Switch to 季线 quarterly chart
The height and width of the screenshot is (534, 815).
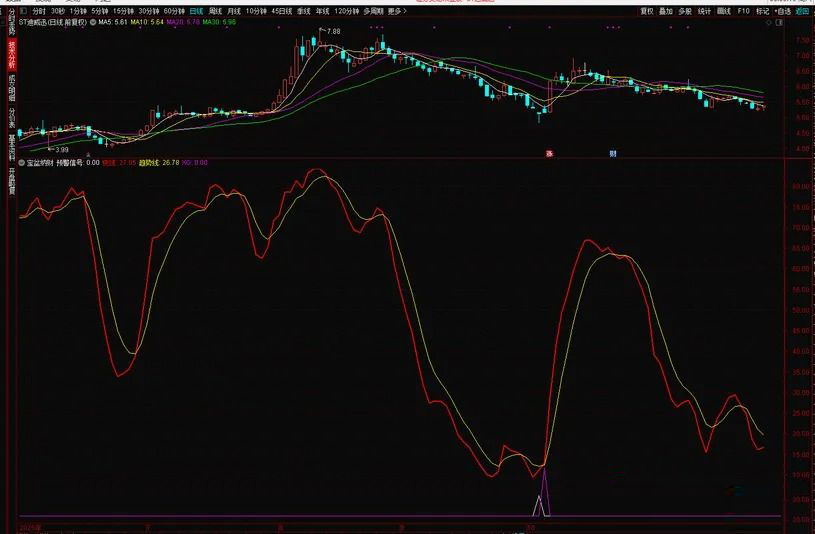click(304, 11)
